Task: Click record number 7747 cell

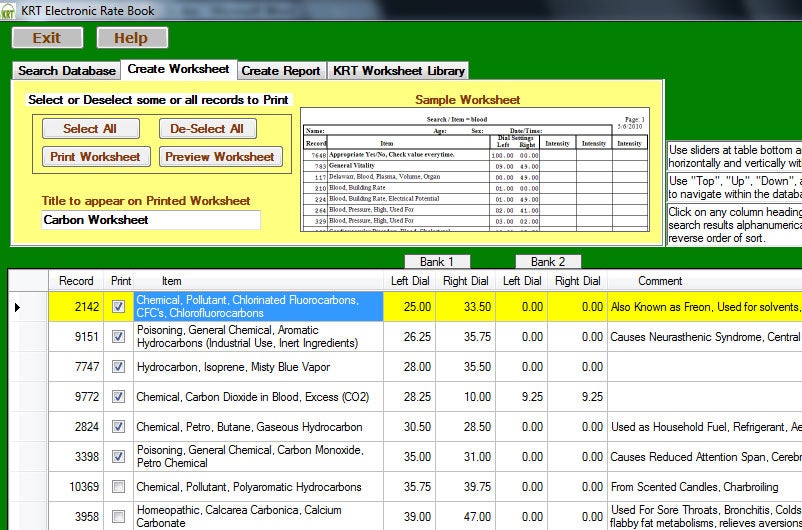Action: click(x=76, y=367)
